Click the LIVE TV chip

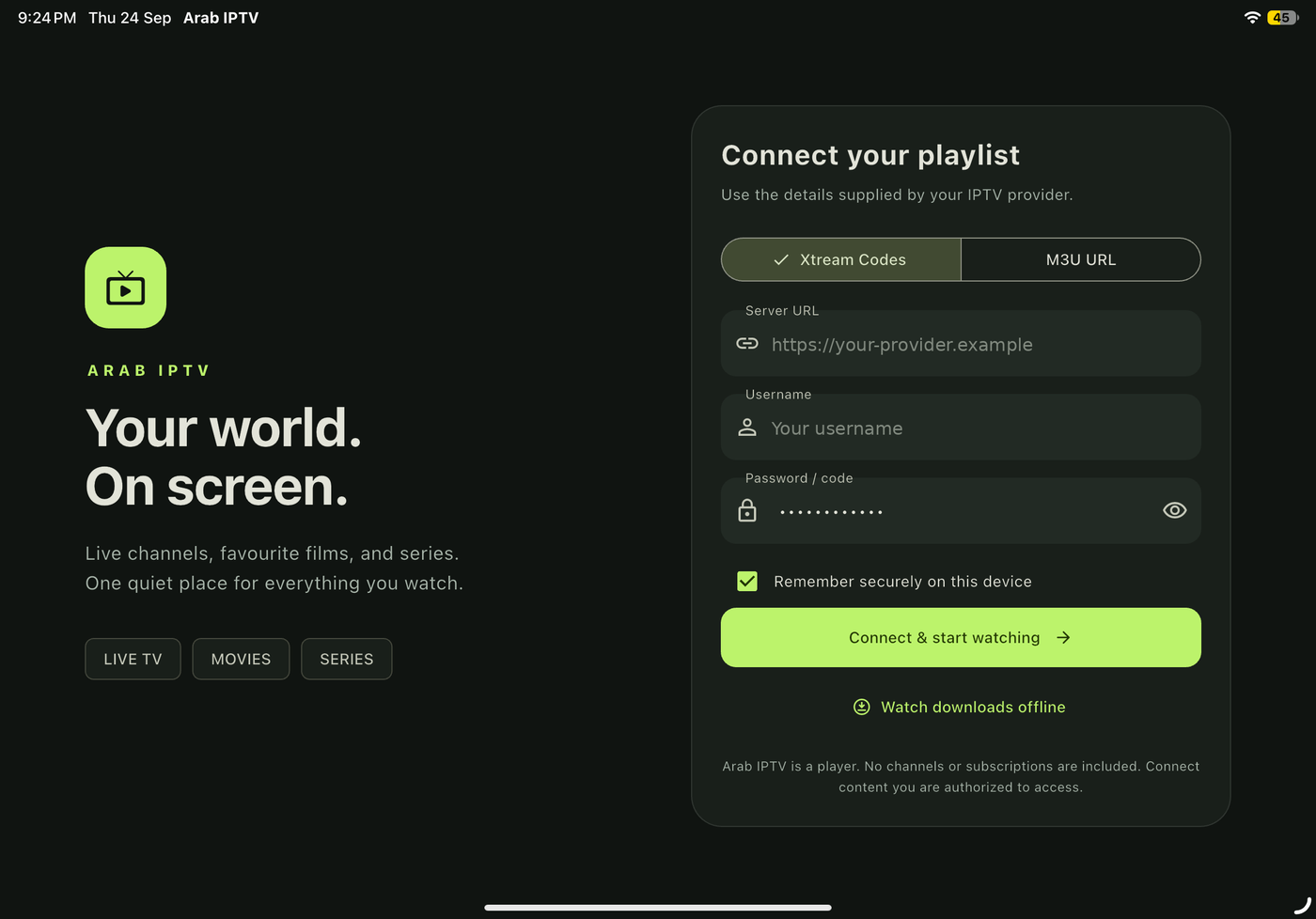tap(133, 659)
